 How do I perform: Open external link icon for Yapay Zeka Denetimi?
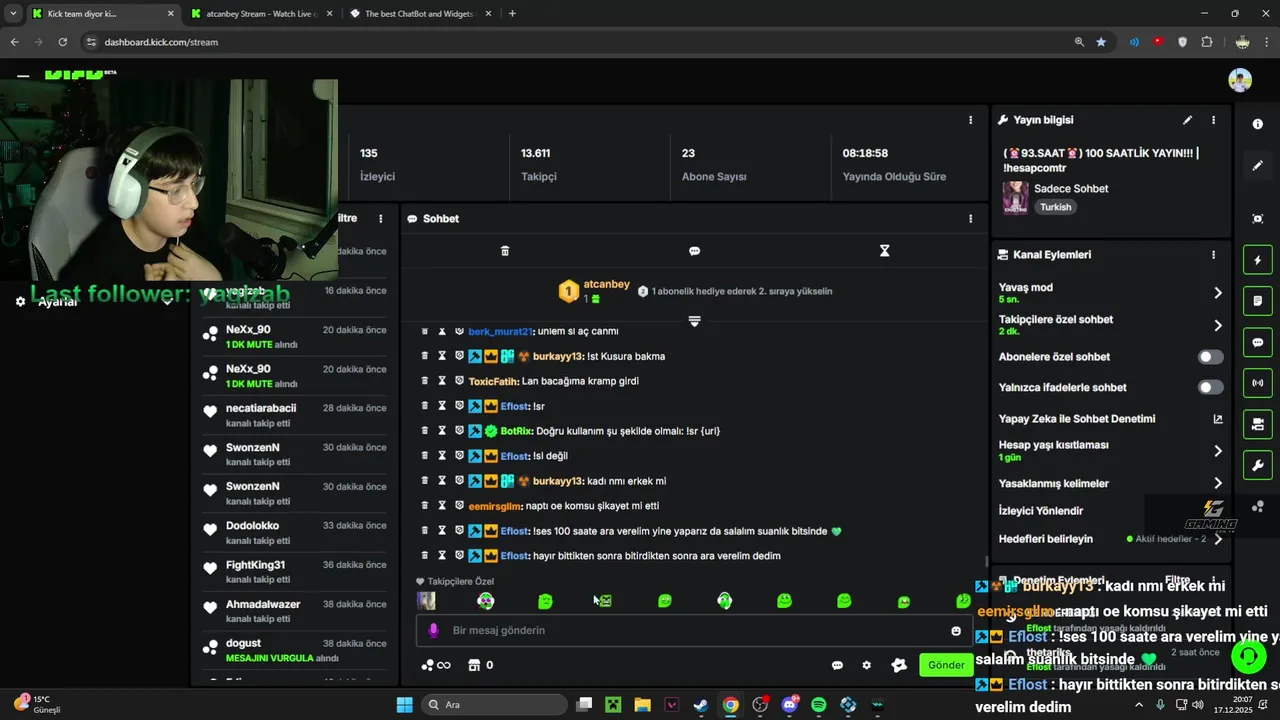click(x=1217, y=419)
